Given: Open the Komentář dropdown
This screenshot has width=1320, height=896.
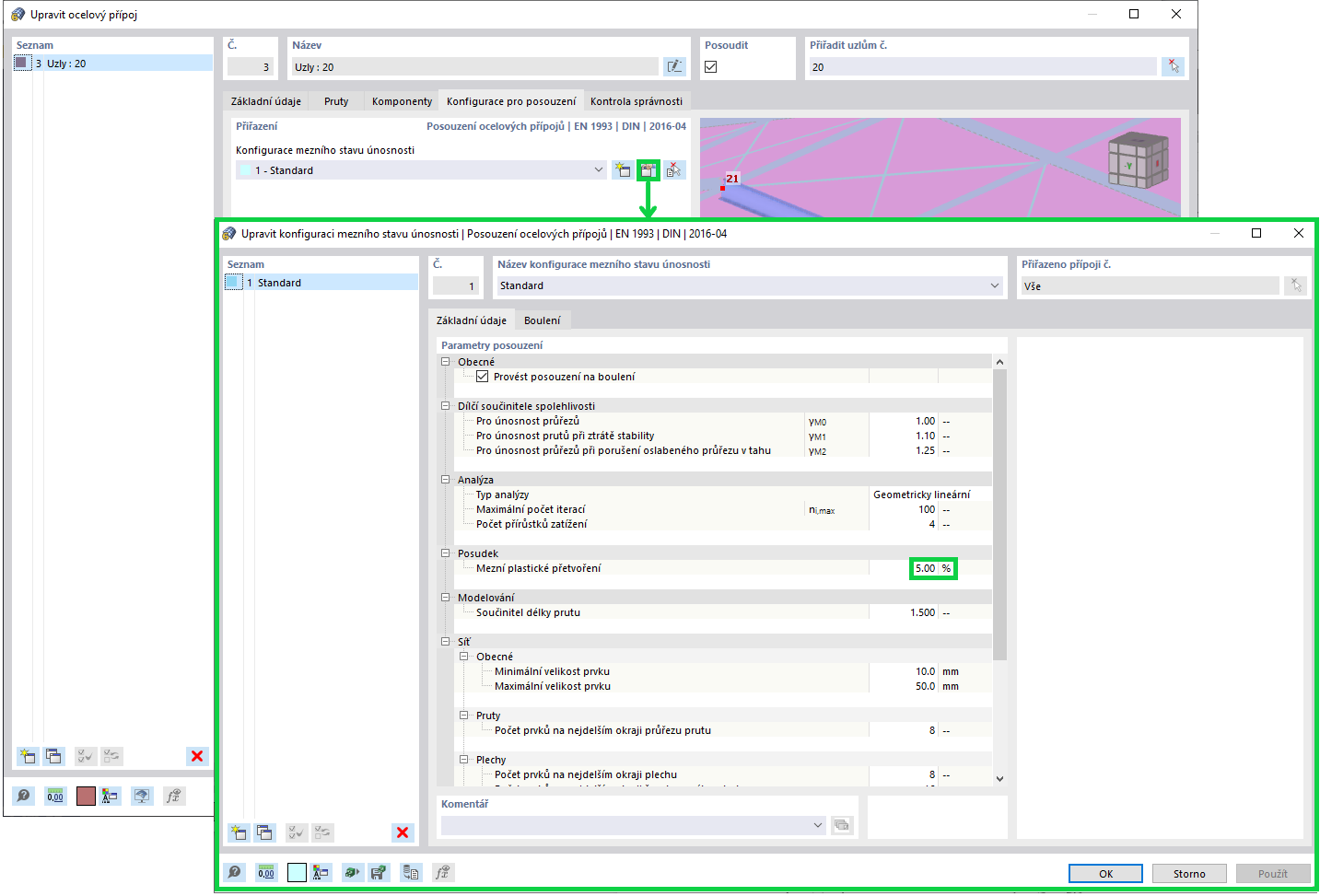Looking at the screenshot, I should click(633, 825).
